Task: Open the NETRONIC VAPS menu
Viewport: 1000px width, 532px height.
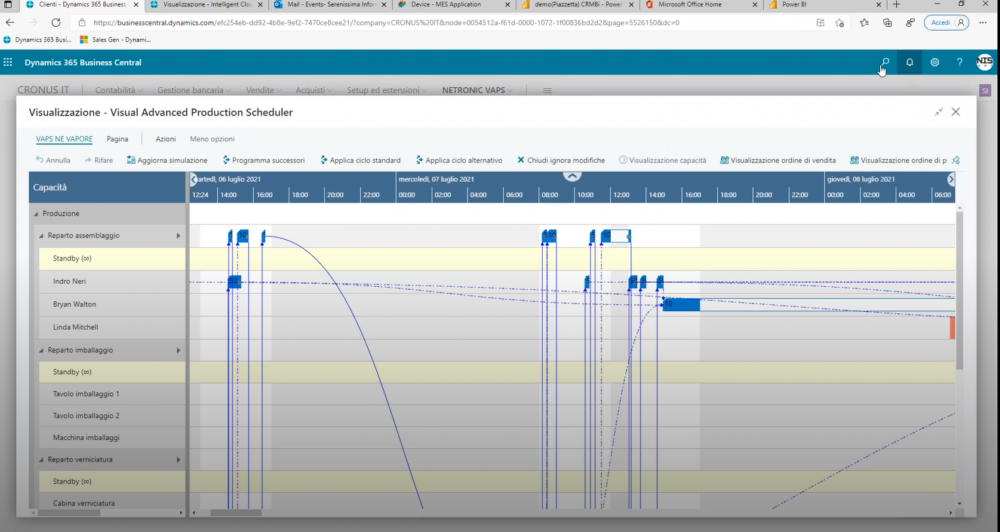Action: pyautogui.click(x=477, y=90)
